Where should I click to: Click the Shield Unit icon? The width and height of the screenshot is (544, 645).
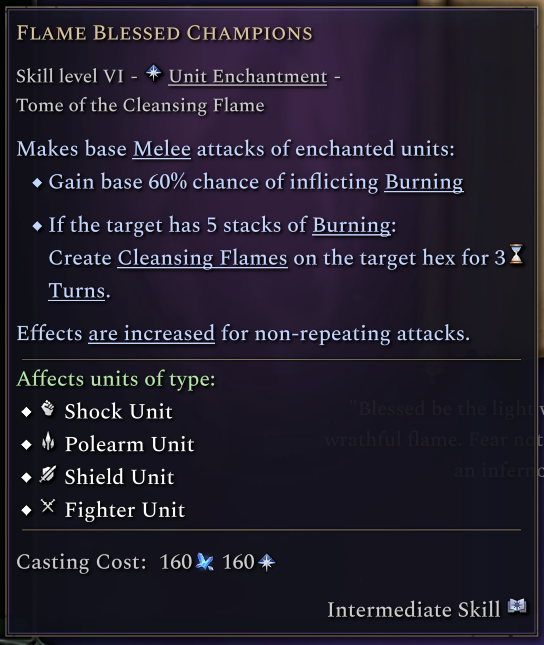[48, 474]
